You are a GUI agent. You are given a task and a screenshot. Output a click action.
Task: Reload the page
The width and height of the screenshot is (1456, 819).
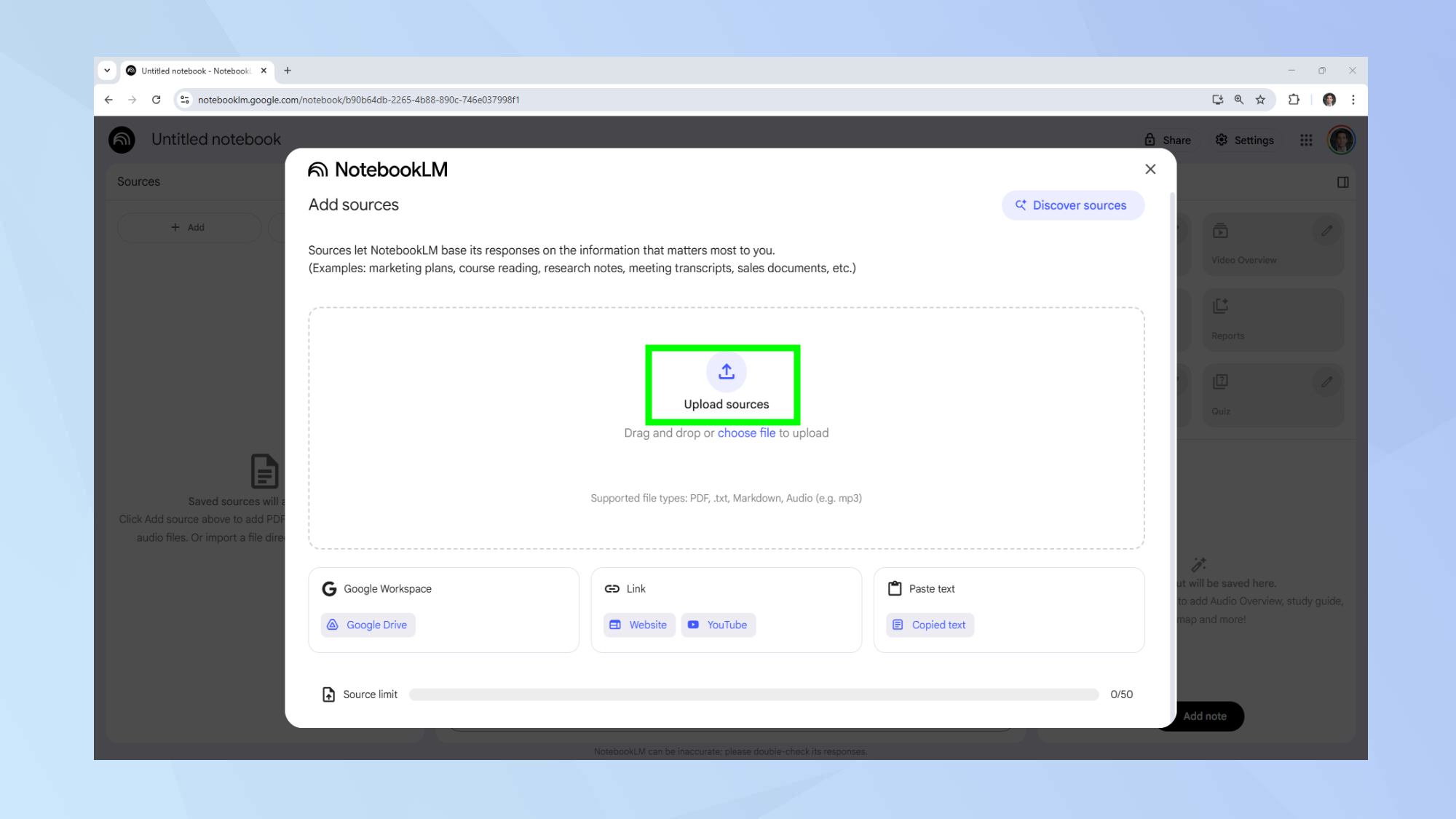156,100
